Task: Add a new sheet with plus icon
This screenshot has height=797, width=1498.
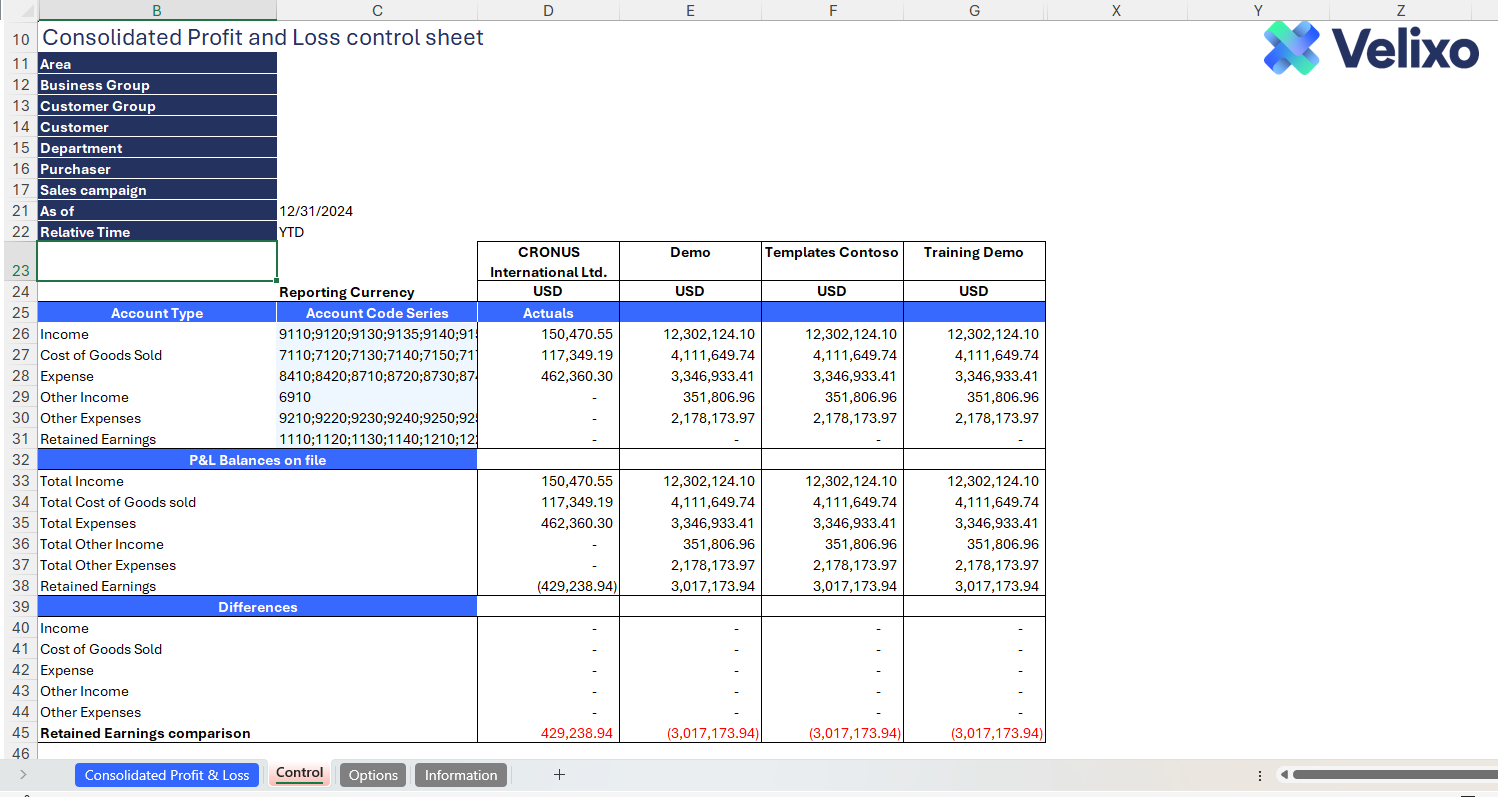Action: pos(559,775)
